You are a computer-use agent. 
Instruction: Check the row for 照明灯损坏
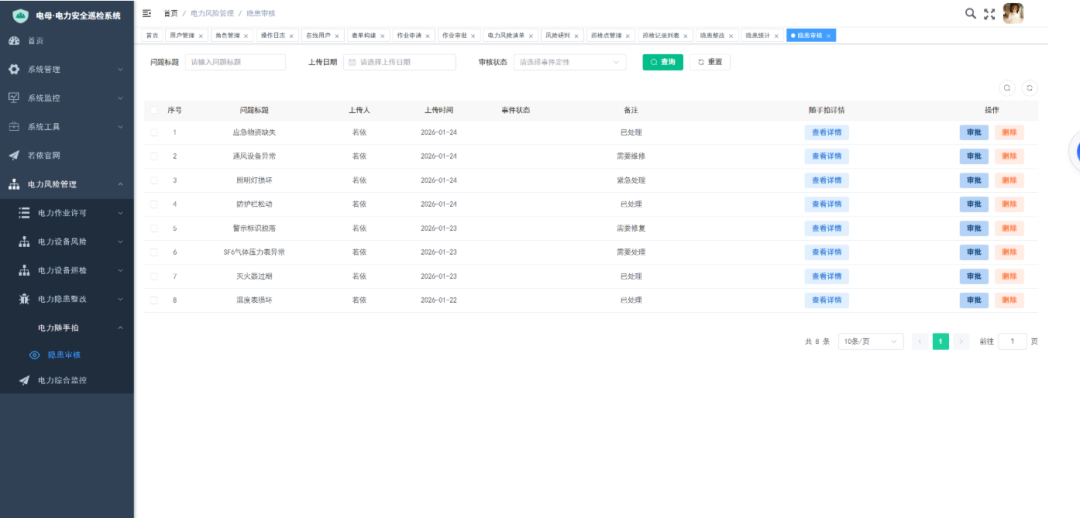tap(154, 180)
